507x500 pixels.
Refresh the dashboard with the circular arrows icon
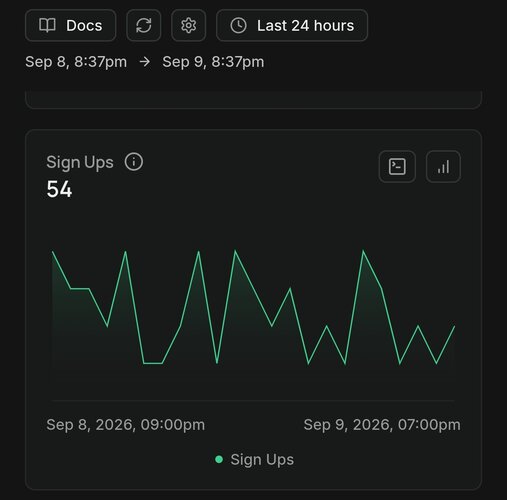[144, 25]
